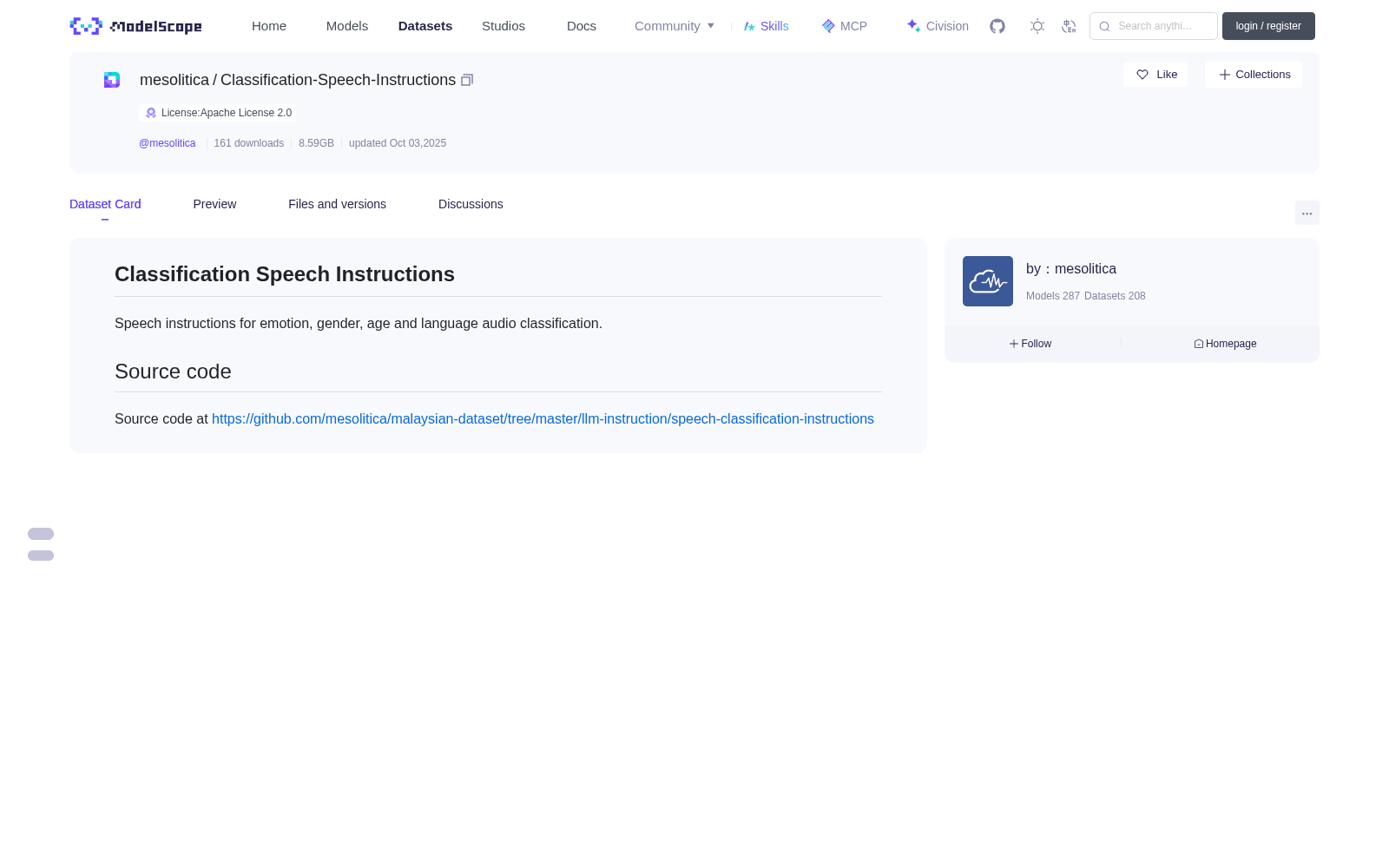Screen dimensions: 1389x868
Task: Click the upper floating pill widget at left edge
Action: 41,534
